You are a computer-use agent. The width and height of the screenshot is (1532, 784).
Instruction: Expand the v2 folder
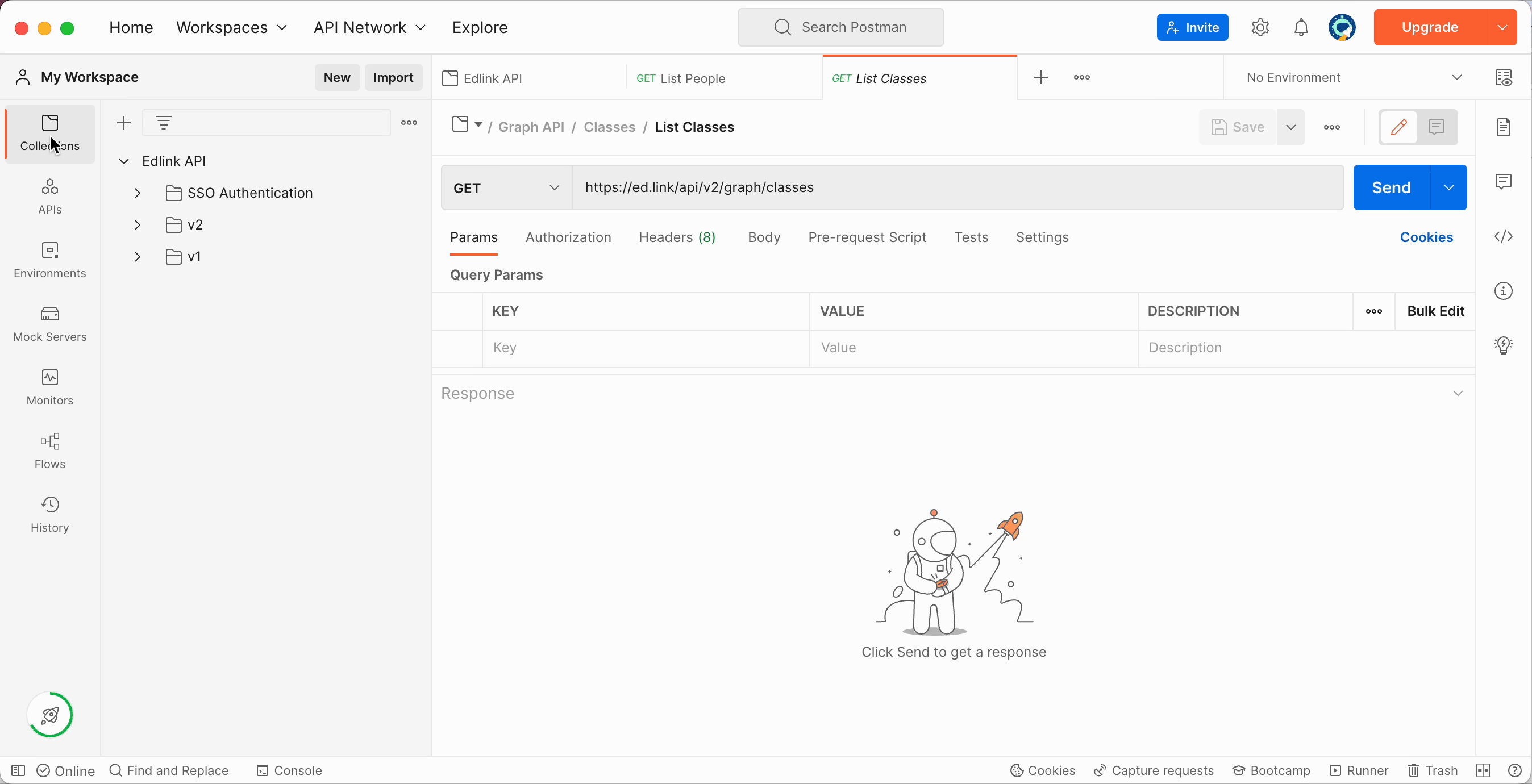(138, 224)
